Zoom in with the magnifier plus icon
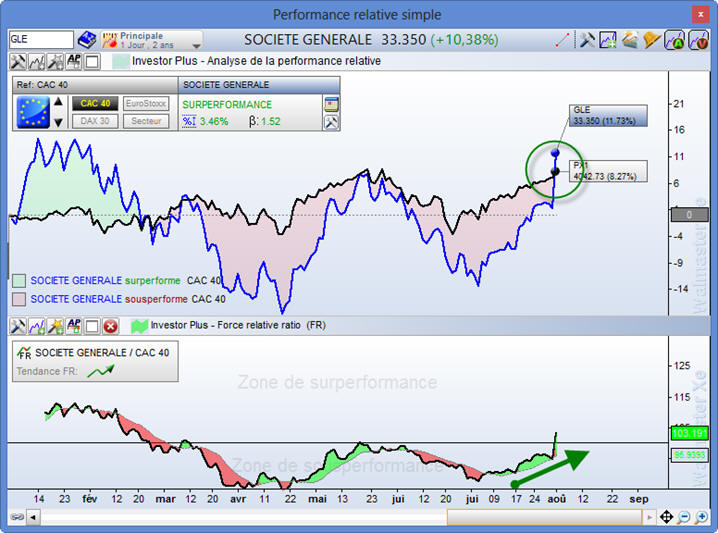The height and width of the screenshot is (533, 718). click(x=701, y=517)
